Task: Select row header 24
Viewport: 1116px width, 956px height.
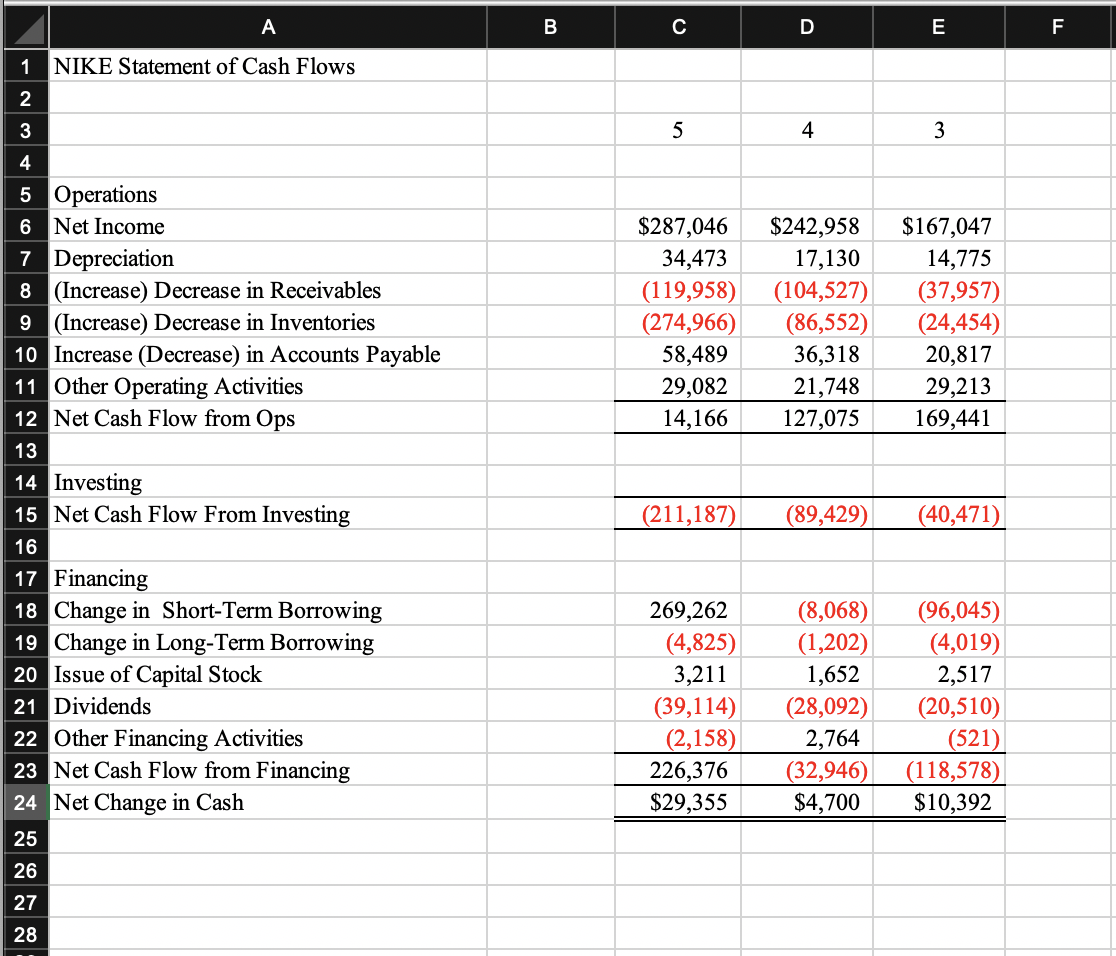Action: pyautogui.click(x=25, y=801)
